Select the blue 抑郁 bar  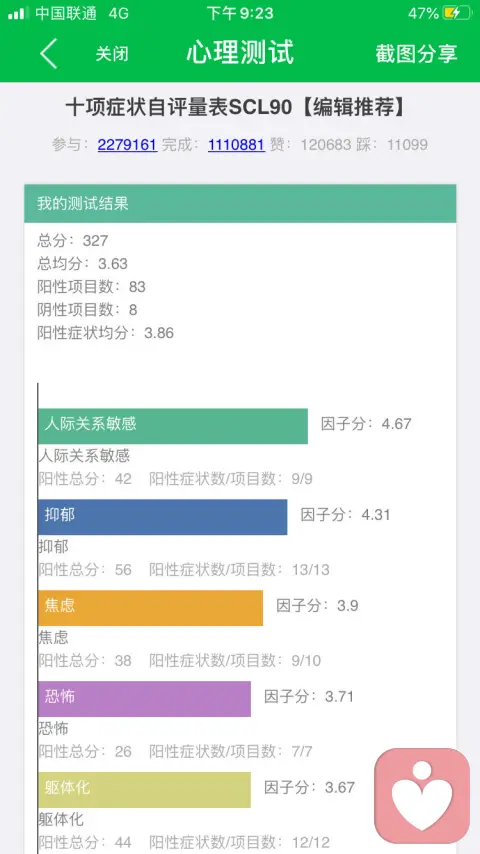coord(162,517)
